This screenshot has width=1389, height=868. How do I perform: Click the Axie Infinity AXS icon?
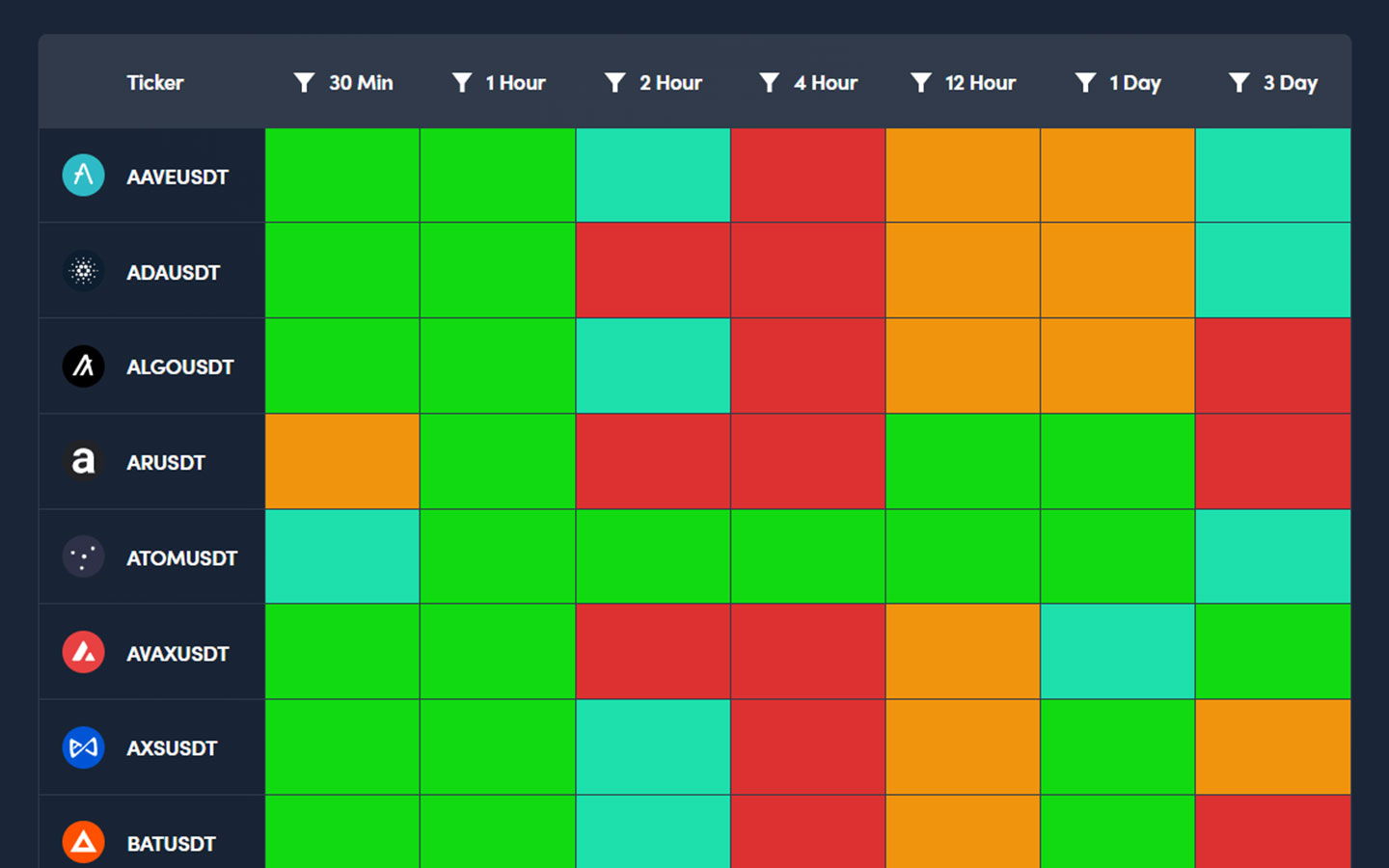(x=84, y=747)
